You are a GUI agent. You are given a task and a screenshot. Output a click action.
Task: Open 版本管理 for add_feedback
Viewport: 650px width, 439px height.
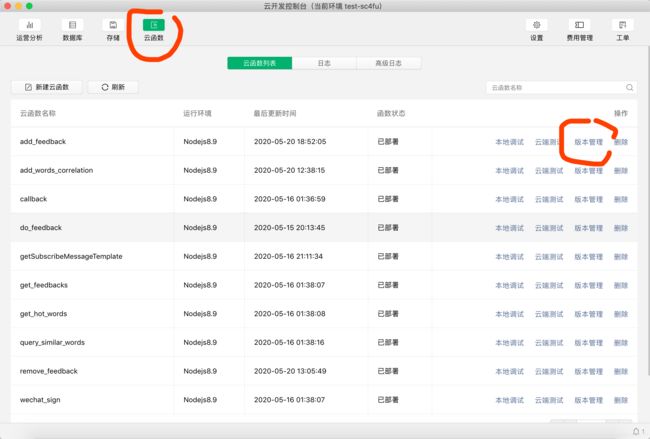(x=588, y=142)
